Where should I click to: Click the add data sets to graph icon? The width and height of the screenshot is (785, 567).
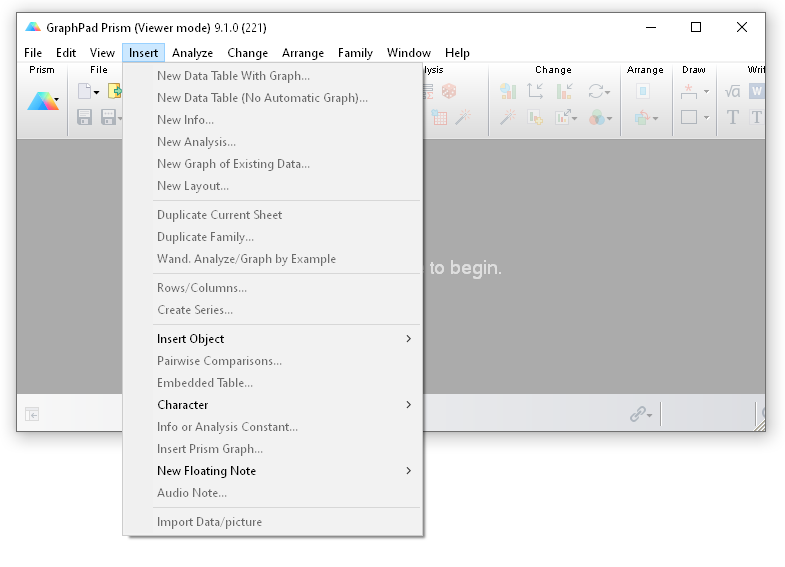[535, 118]
